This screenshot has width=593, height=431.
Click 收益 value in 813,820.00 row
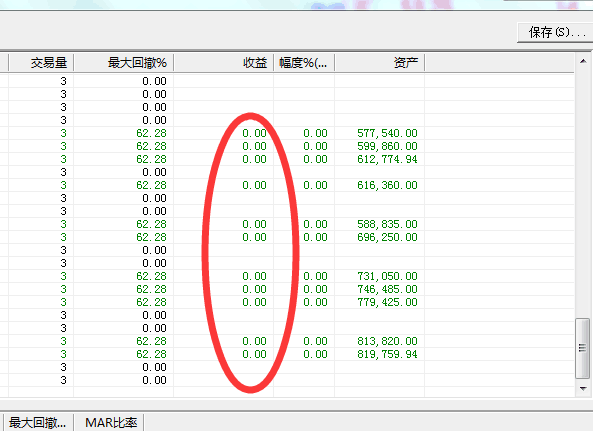pyautogui.click(x=255, y=341)
